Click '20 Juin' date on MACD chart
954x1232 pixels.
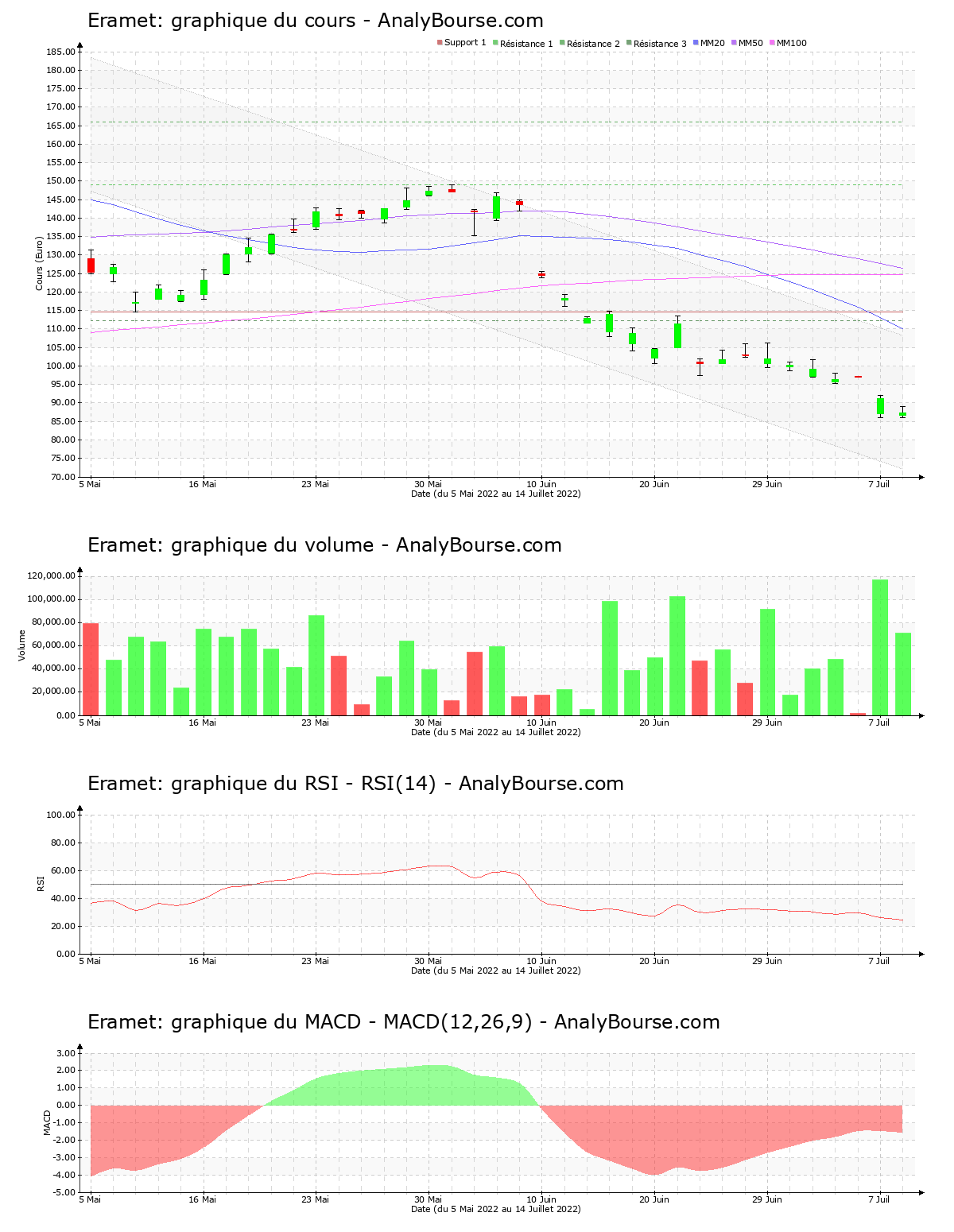(654, 1199)
